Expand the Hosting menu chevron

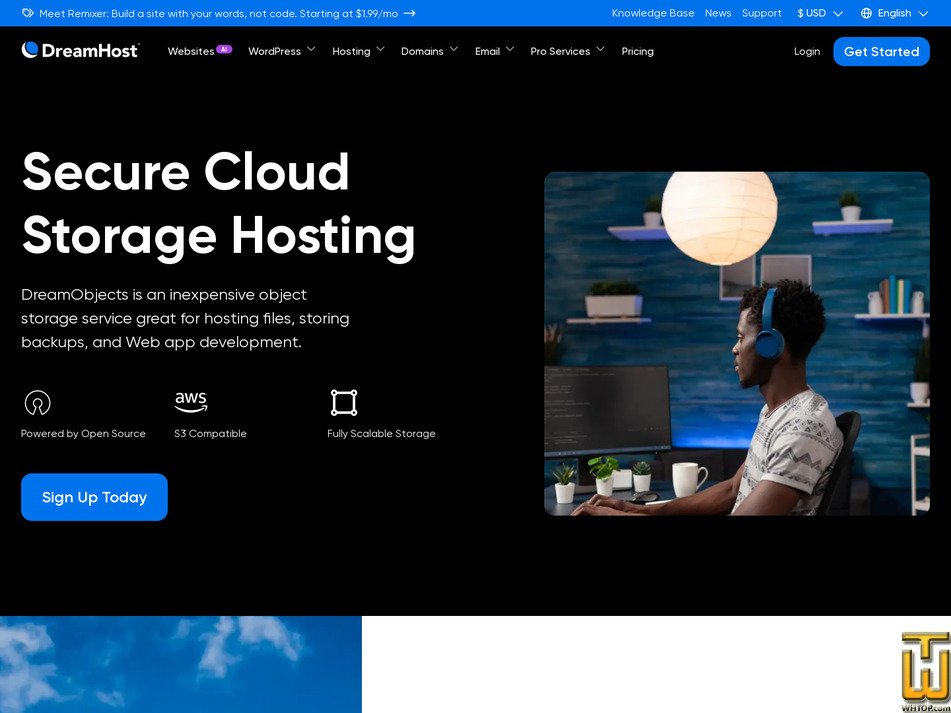coord(380,49)
